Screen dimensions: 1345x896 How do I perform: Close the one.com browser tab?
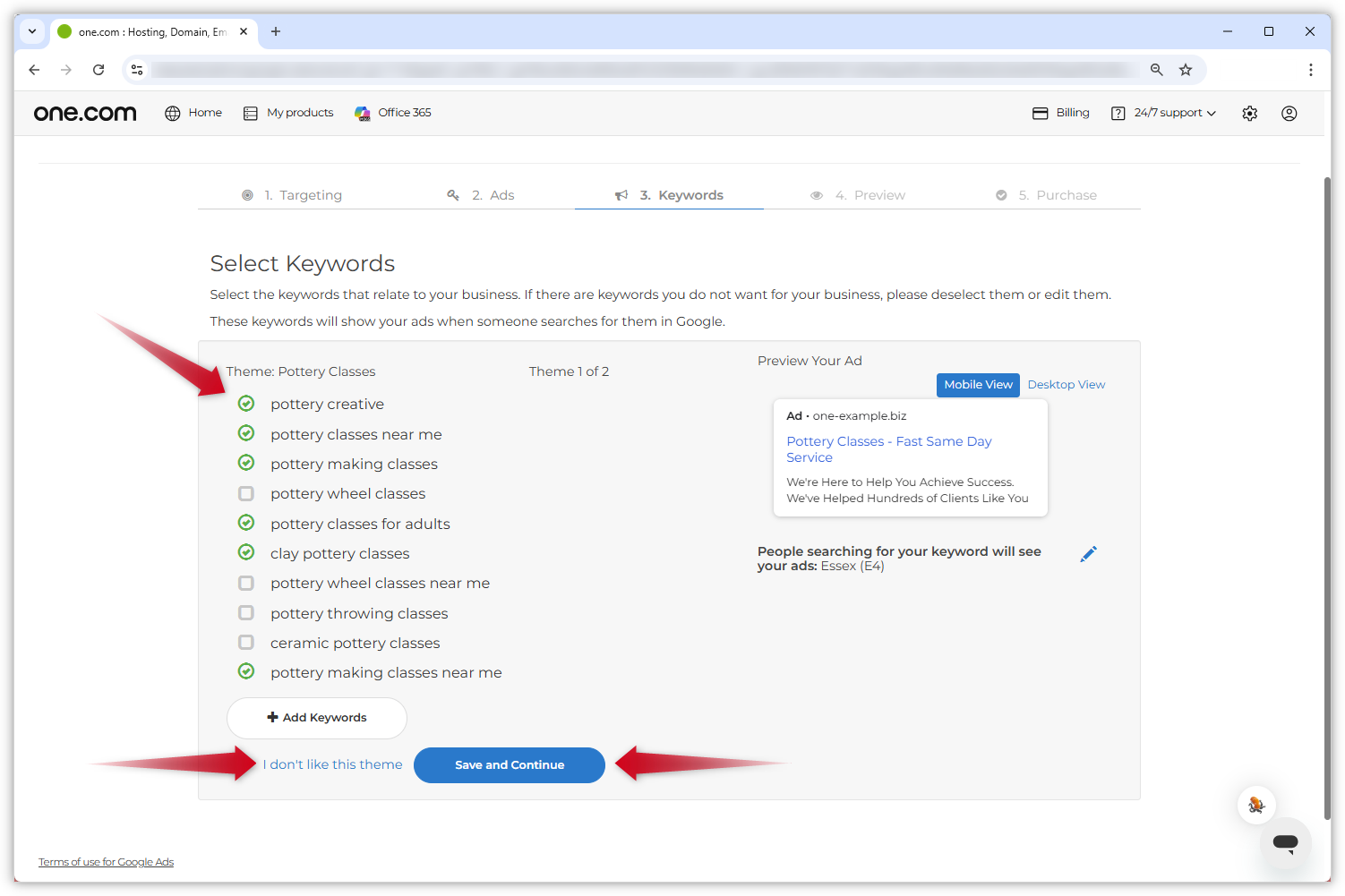244,31
